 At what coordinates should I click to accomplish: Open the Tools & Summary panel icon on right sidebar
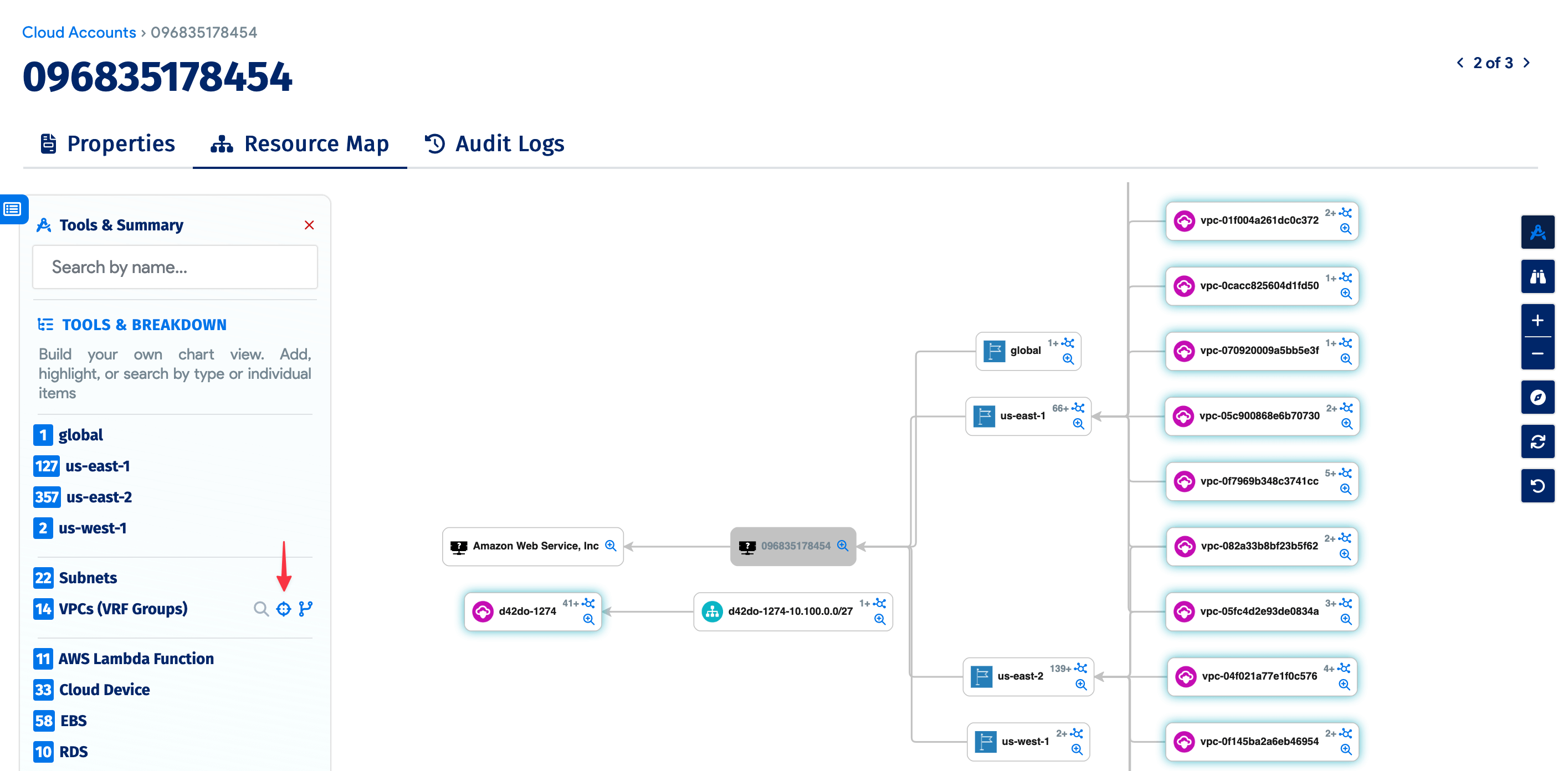[x=1538, y=232]
